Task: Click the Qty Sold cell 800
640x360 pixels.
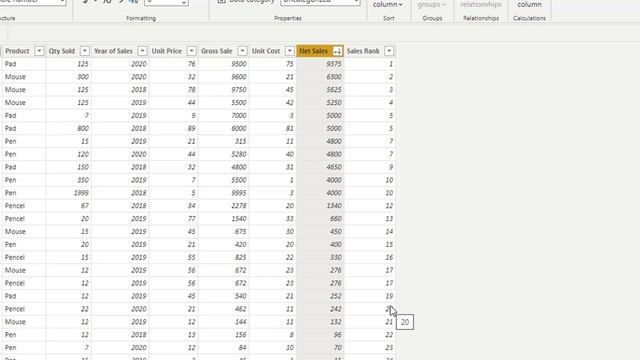Action: point(83,129)
